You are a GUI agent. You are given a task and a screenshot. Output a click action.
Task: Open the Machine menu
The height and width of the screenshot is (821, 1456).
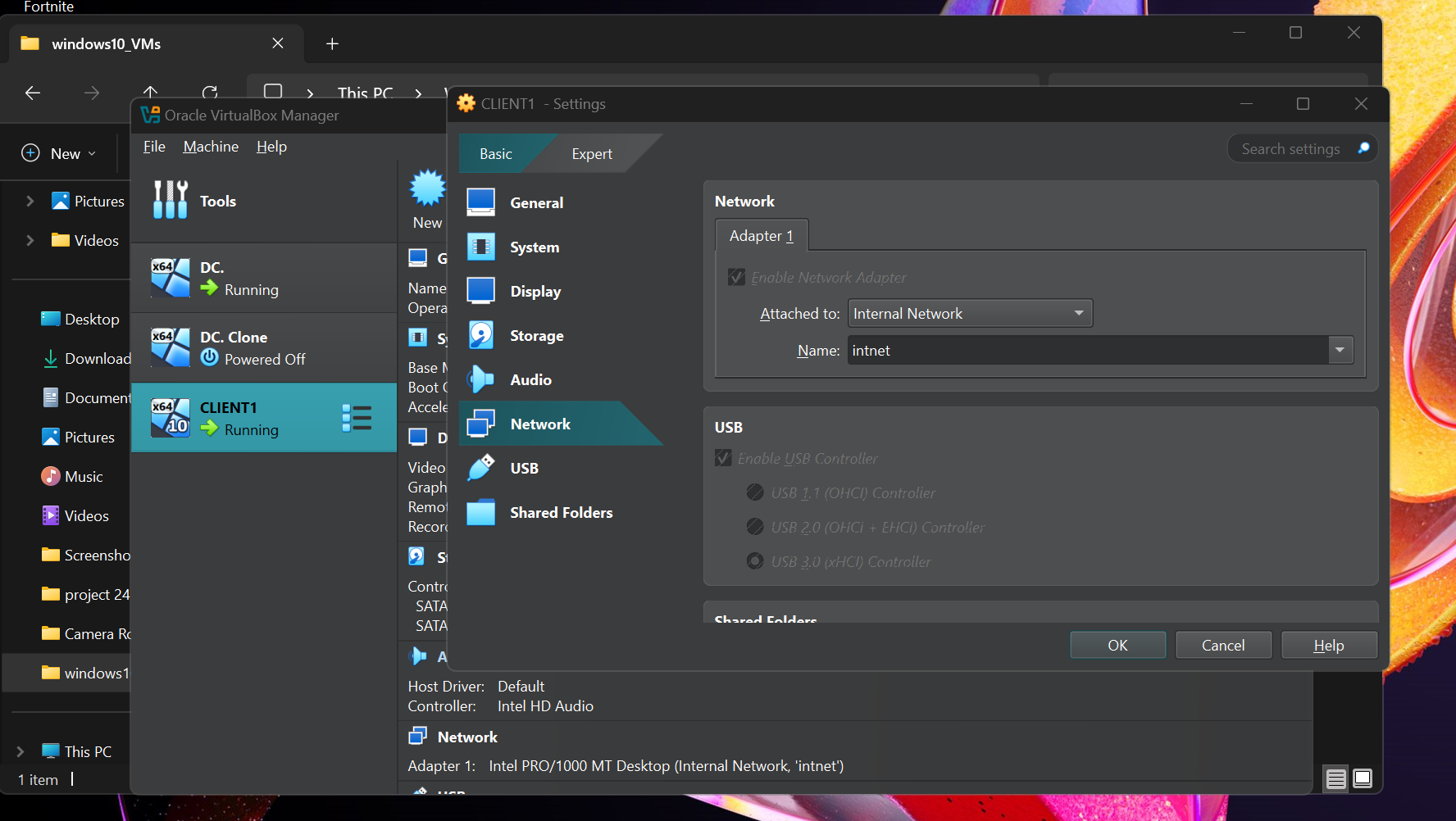[x=211, y=146]
